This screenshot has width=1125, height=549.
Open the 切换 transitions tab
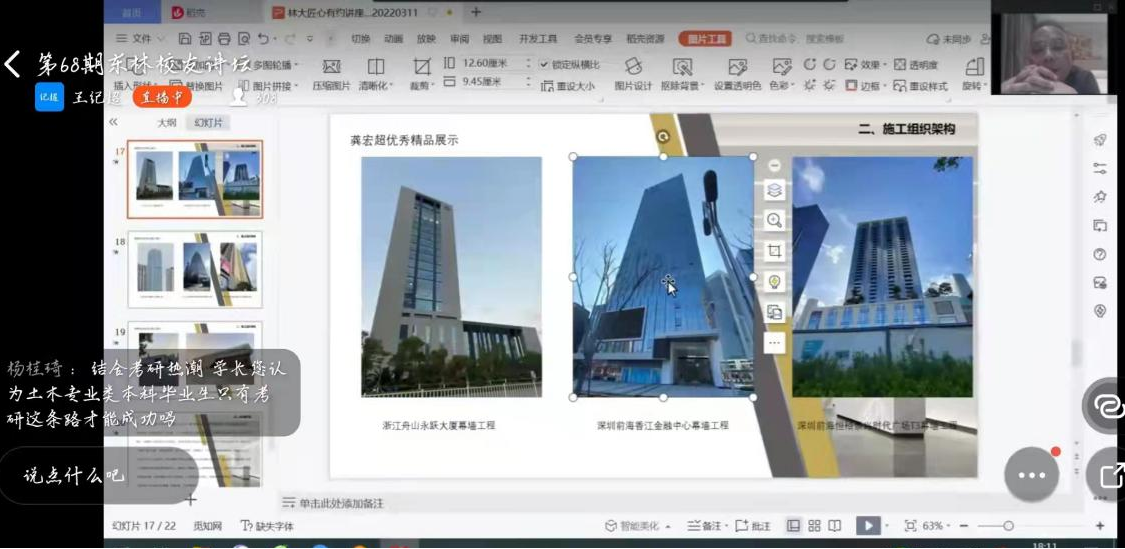pos(360,39)
